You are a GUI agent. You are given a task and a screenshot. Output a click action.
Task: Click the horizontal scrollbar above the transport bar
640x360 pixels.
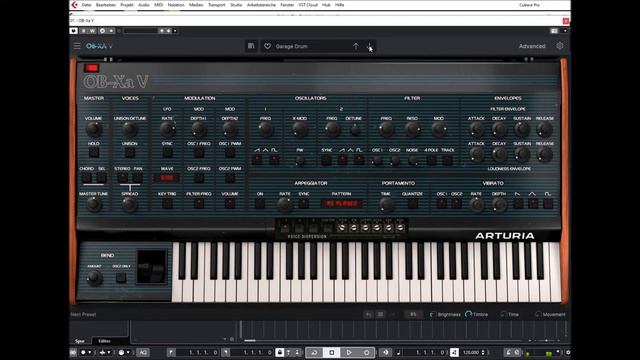[384, 340]
